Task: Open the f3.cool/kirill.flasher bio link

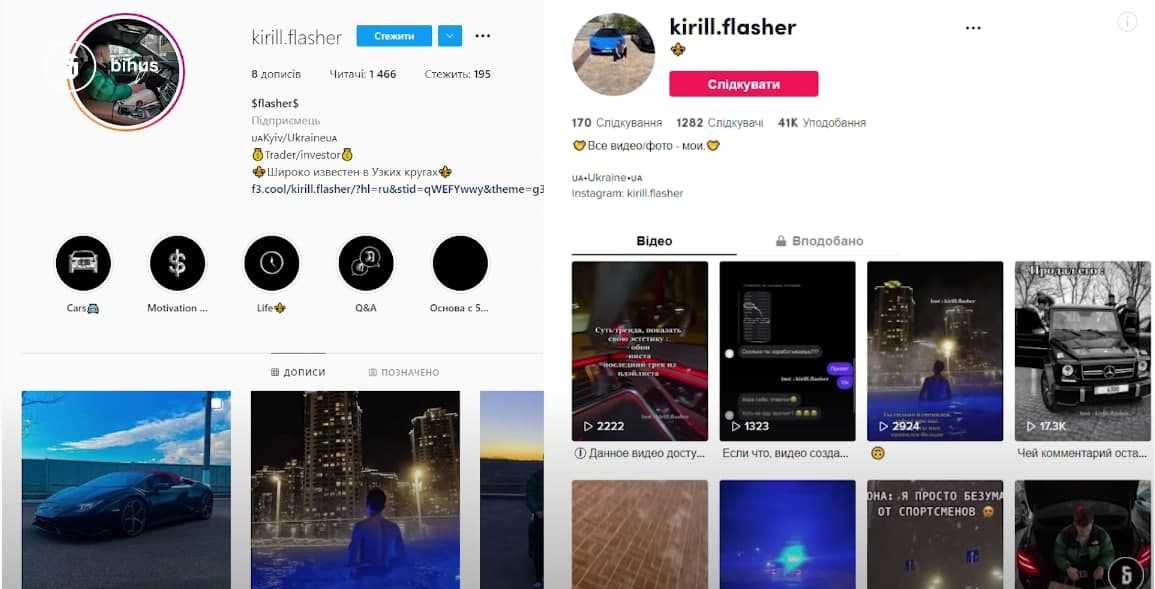Action: coord(397,189)
